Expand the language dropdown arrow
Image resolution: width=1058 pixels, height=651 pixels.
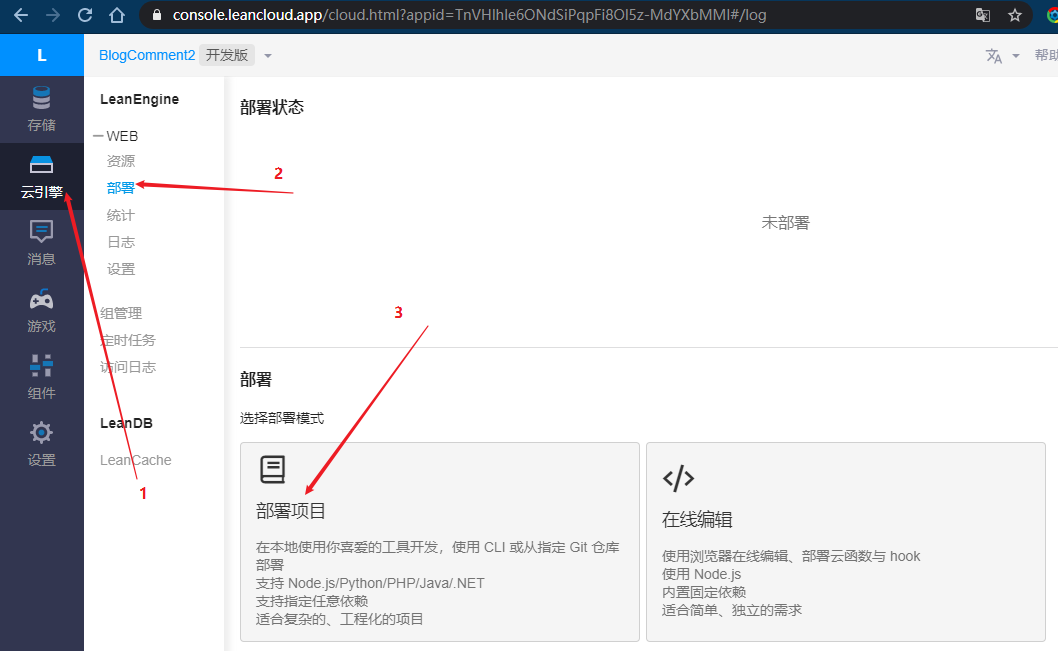tap(1016, 56)
